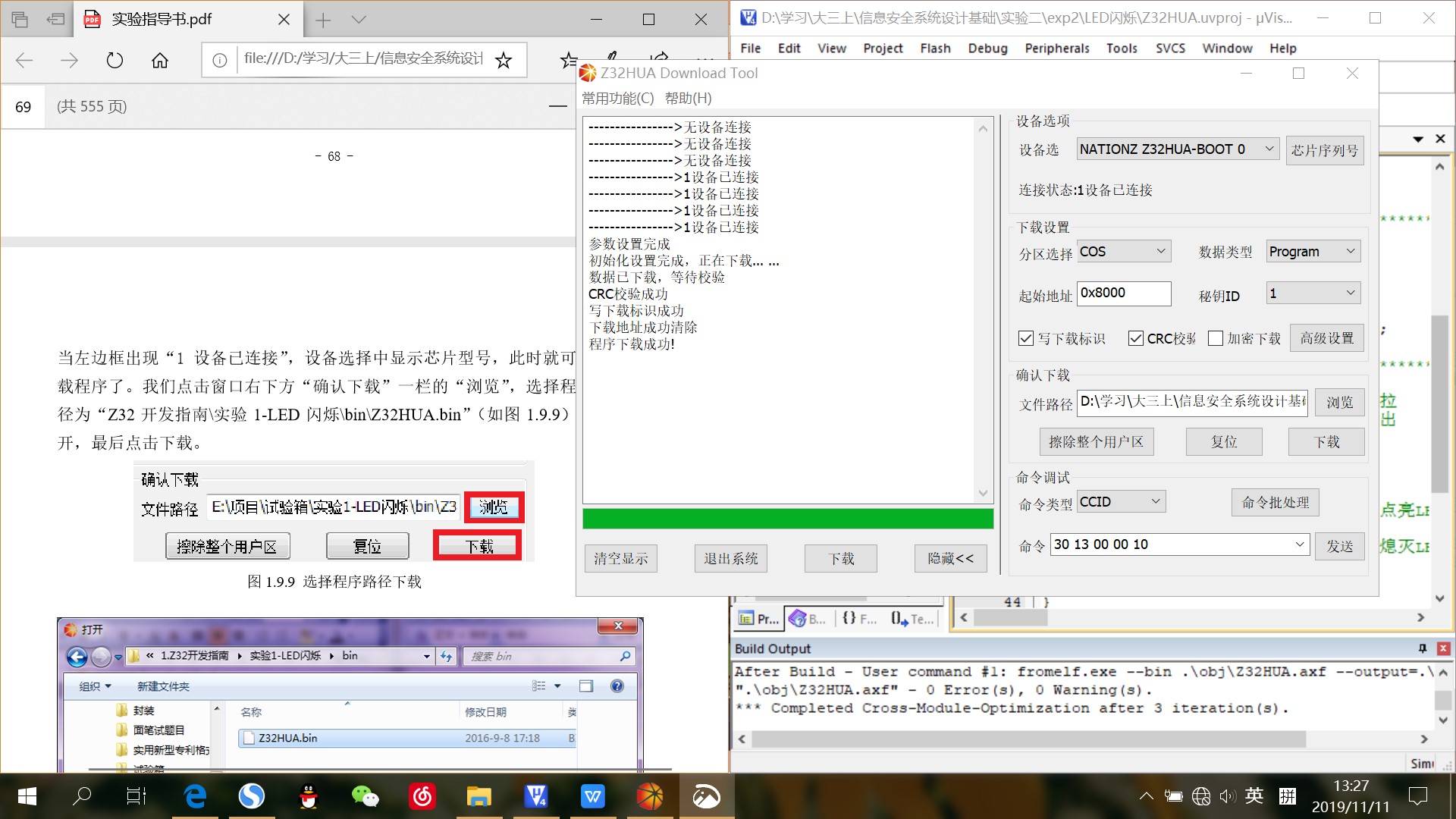Click 发送 send command button

tap(1340, 546)
